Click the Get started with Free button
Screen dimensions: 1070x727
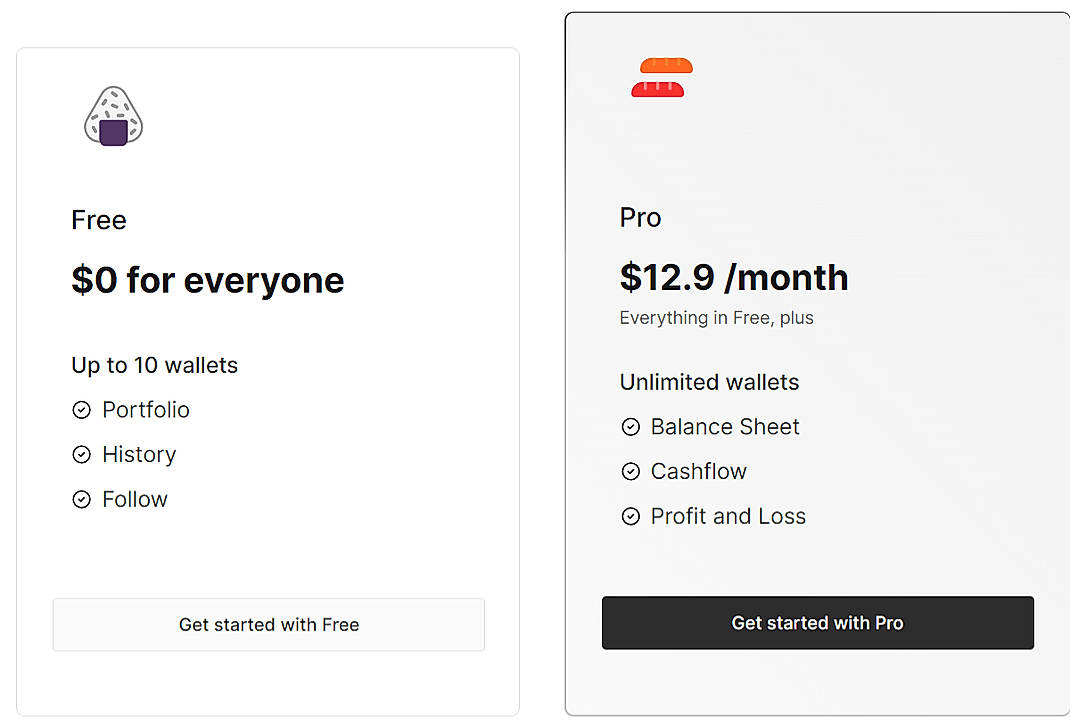click(x=268, y=624)
